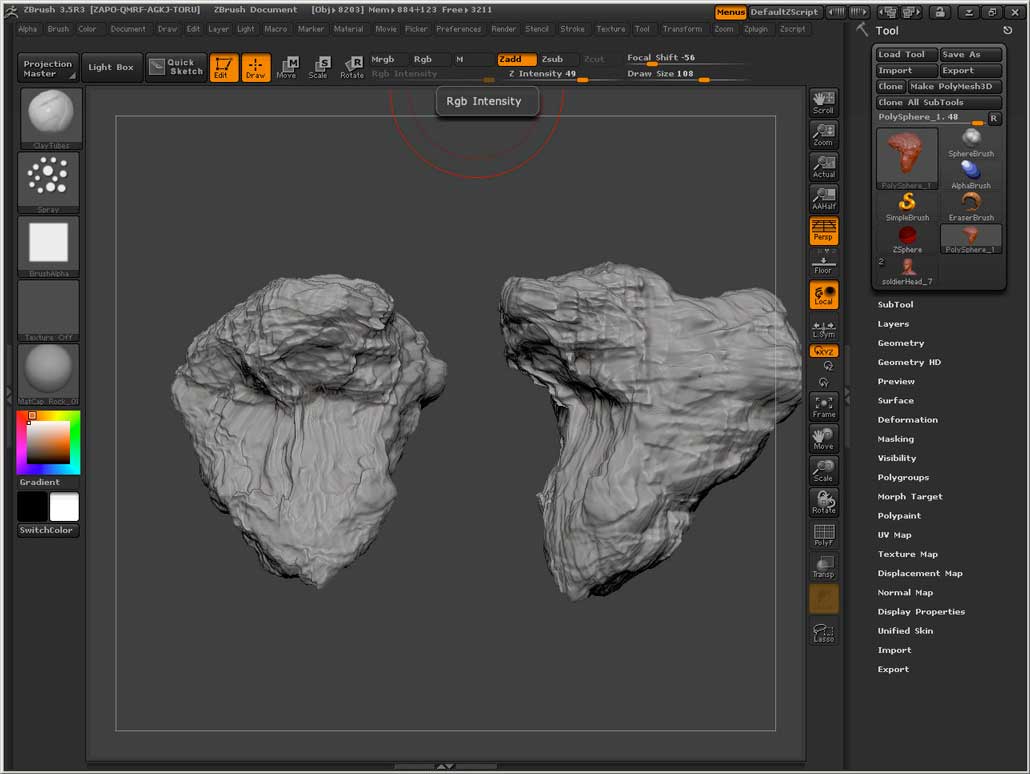
Task: Toggle Zsub sculpting mode
Action: [553, 59]
